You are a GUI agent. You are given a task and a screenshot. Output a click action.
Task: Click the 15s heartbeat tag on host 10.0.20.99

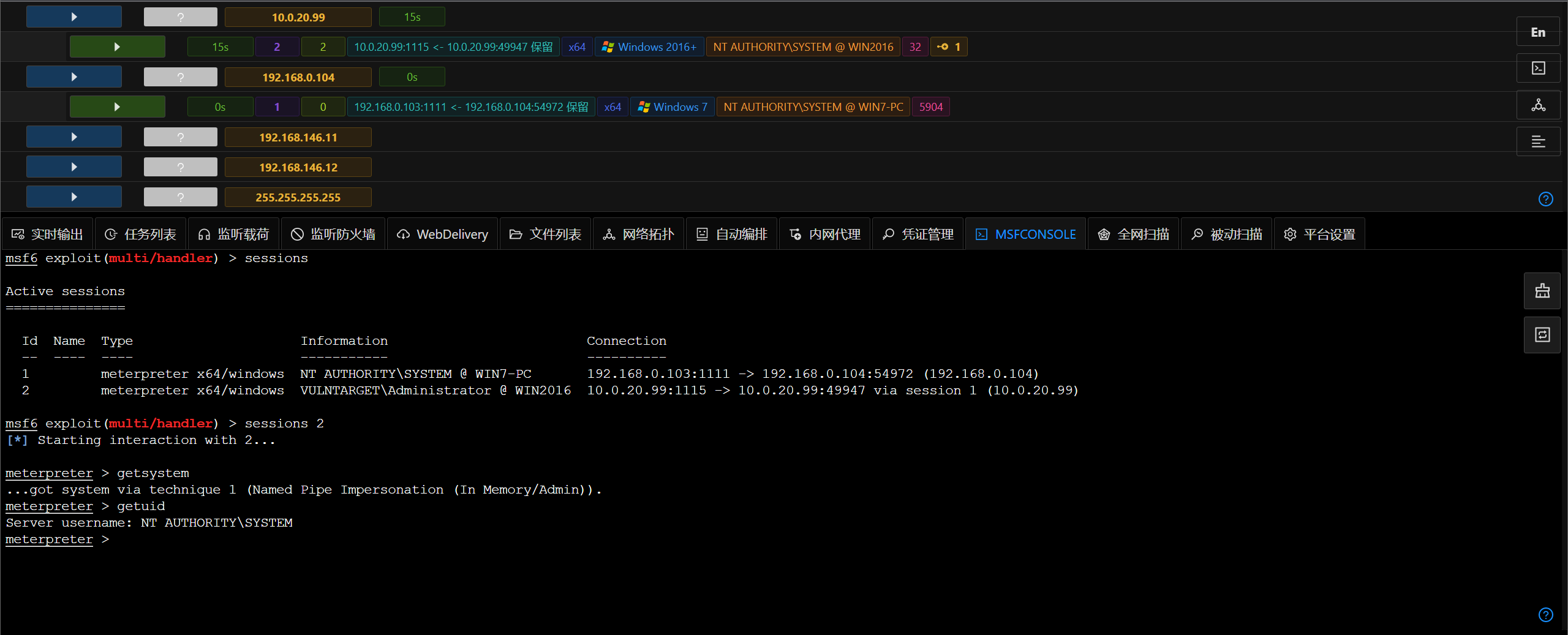(412, 17)
